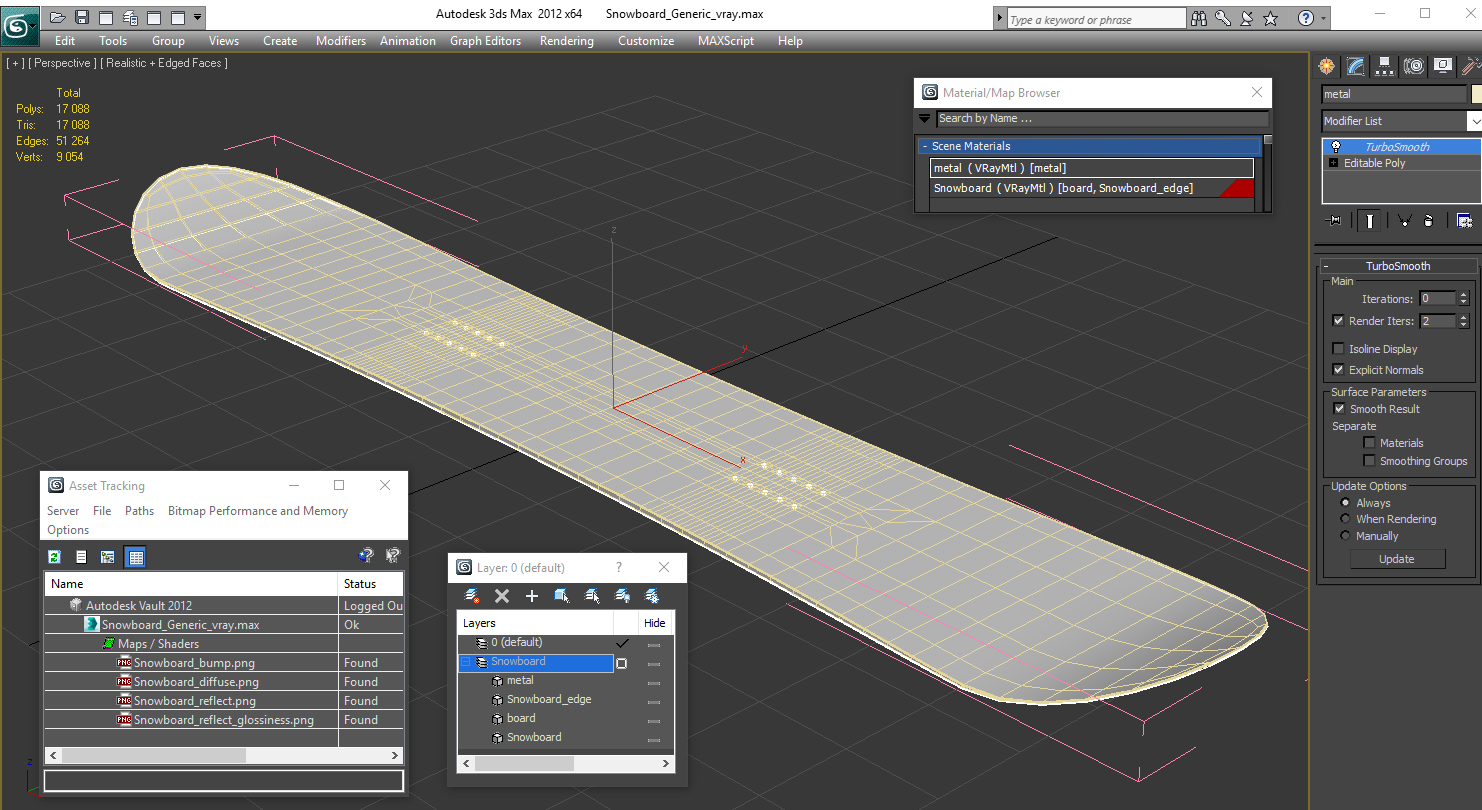This screenshot has width=1482, height=810.
Task: Click Freeze/Unfreeze All Layers icon
Action: 652,596
